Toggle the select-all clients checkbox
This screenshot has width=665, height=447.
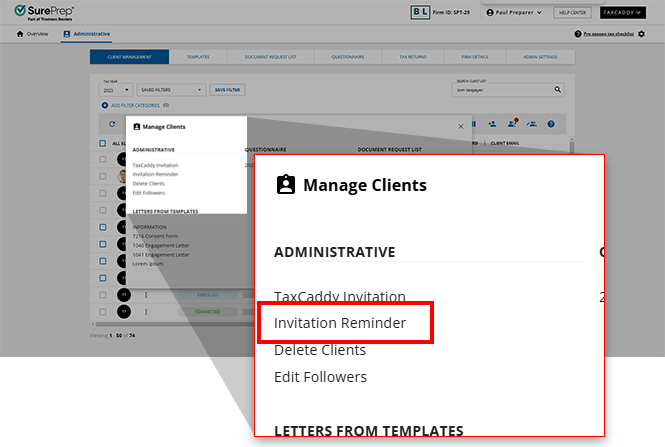[103, 143]
